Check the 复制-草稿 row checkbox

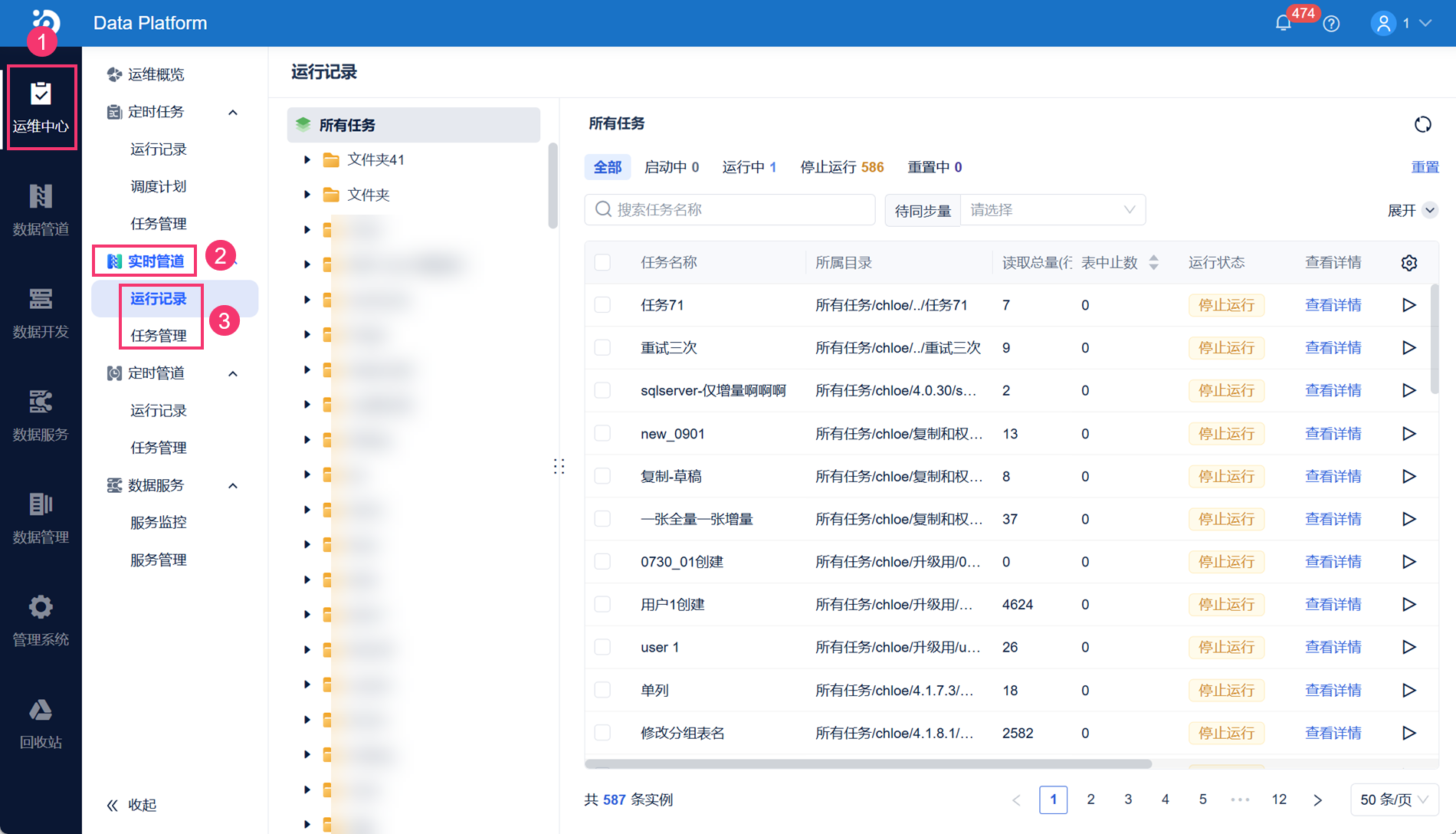click(602, 476)
